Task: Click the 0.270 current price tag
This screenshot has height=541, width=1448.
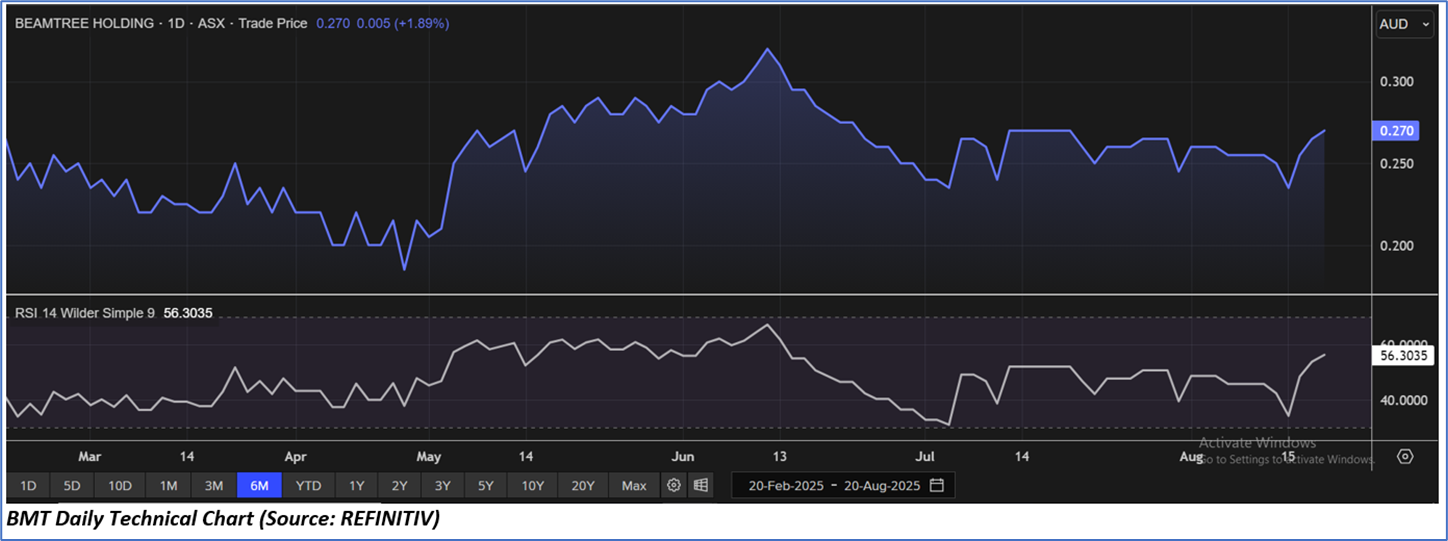Action: coord(1395,130)
